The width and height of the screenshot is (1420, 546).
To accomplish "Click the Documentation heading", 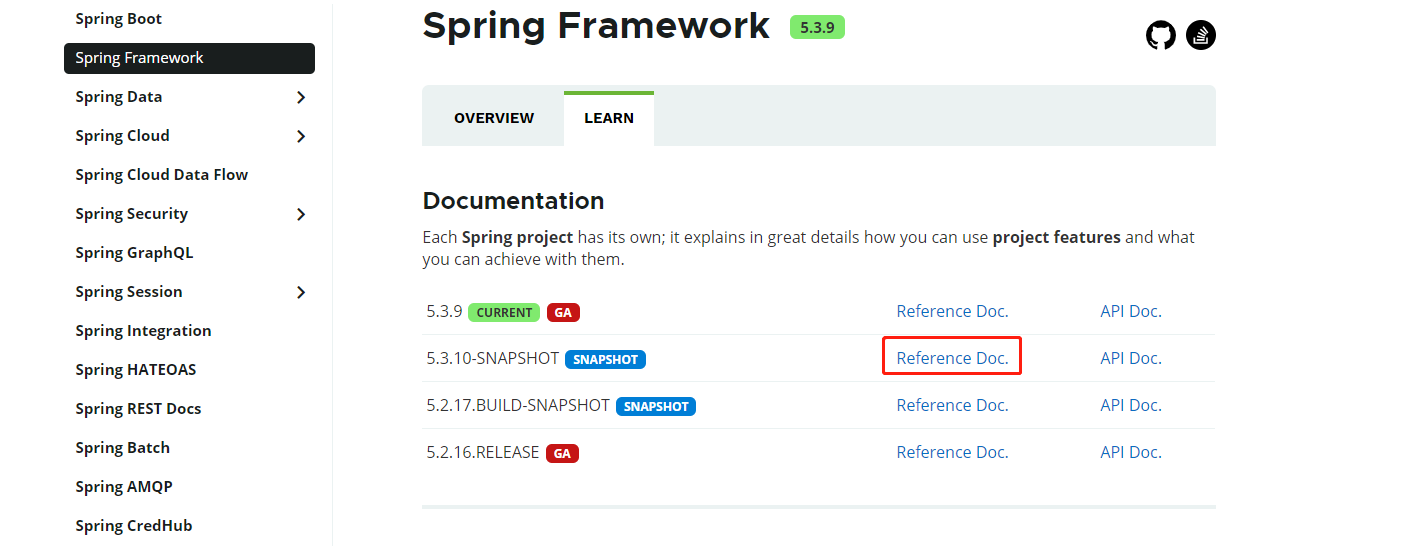I will point(513,201).
